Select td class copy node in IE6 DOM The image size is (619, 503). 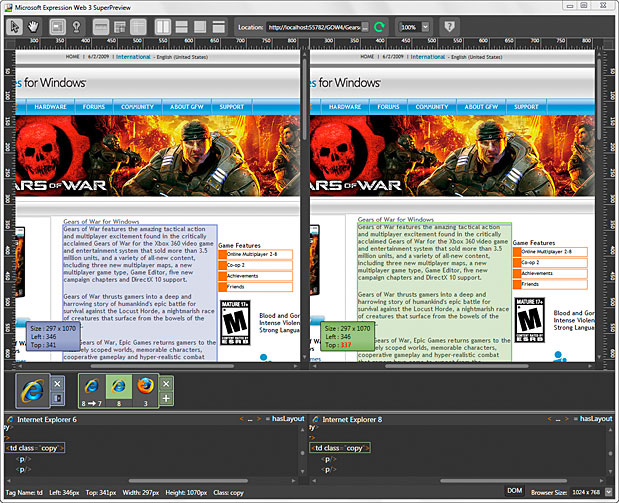point(32,448)
